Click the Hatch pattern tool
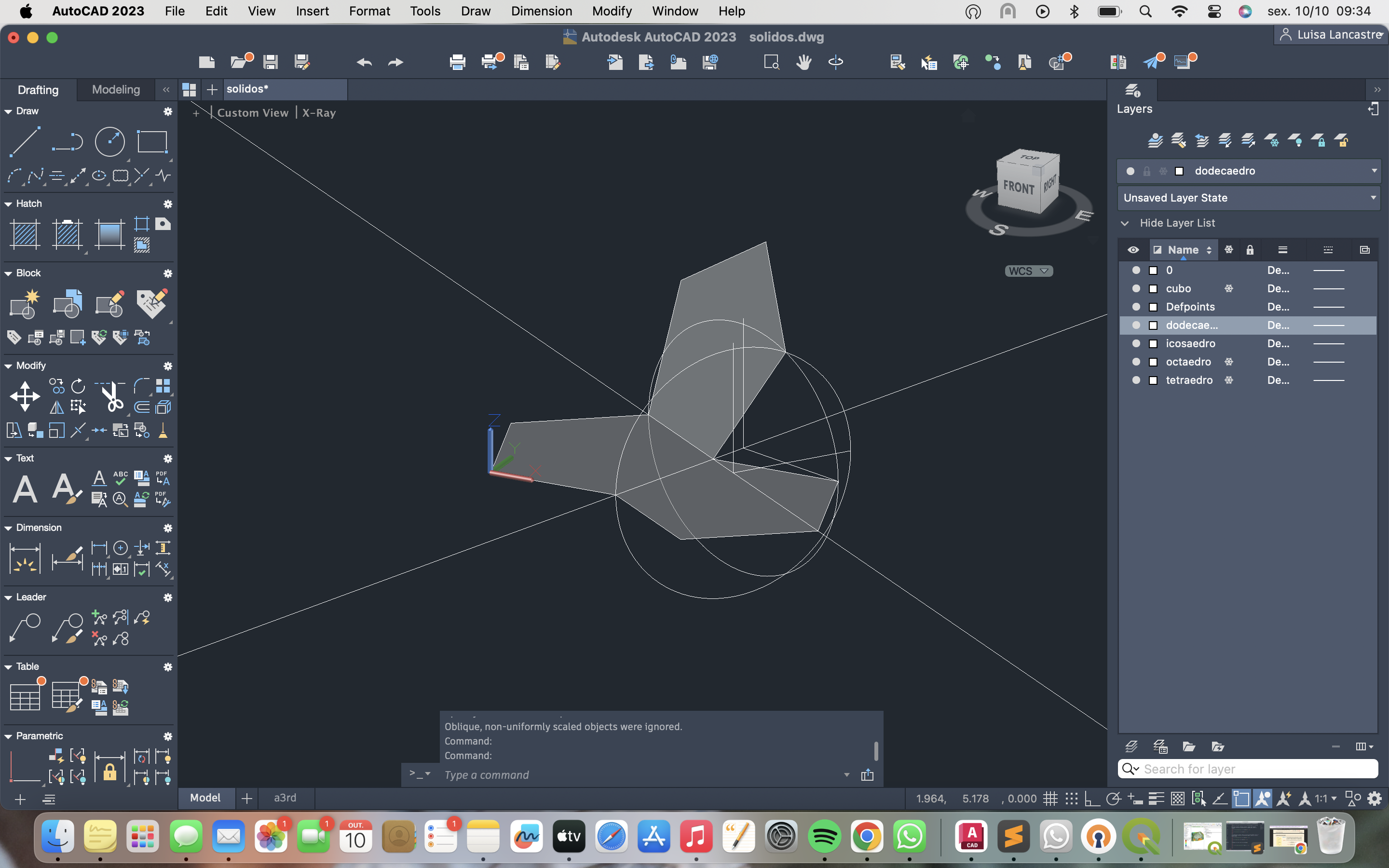This screenshot has height=868, width=1389. click(25, 234)
